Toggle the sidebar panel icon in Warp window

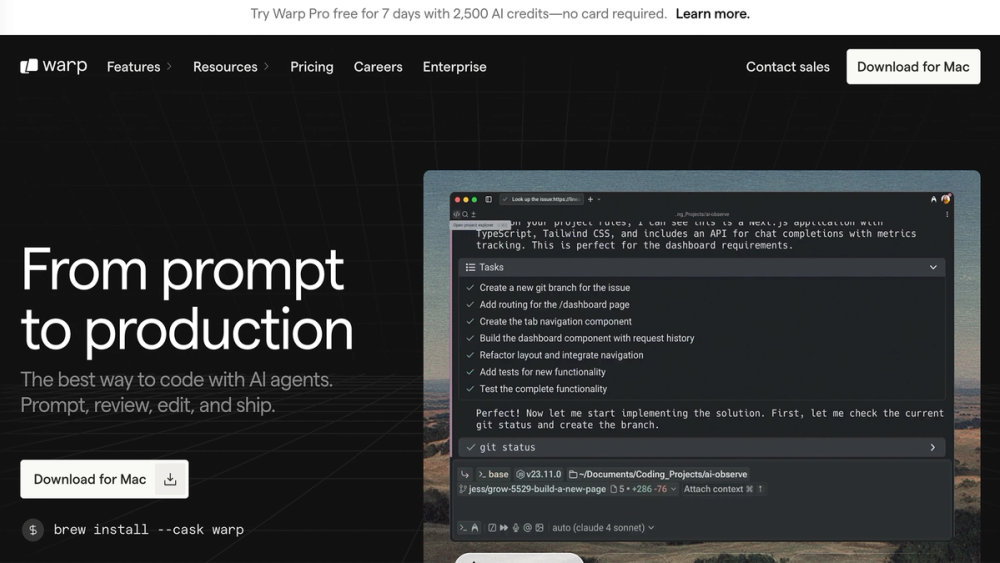(489, 200)
